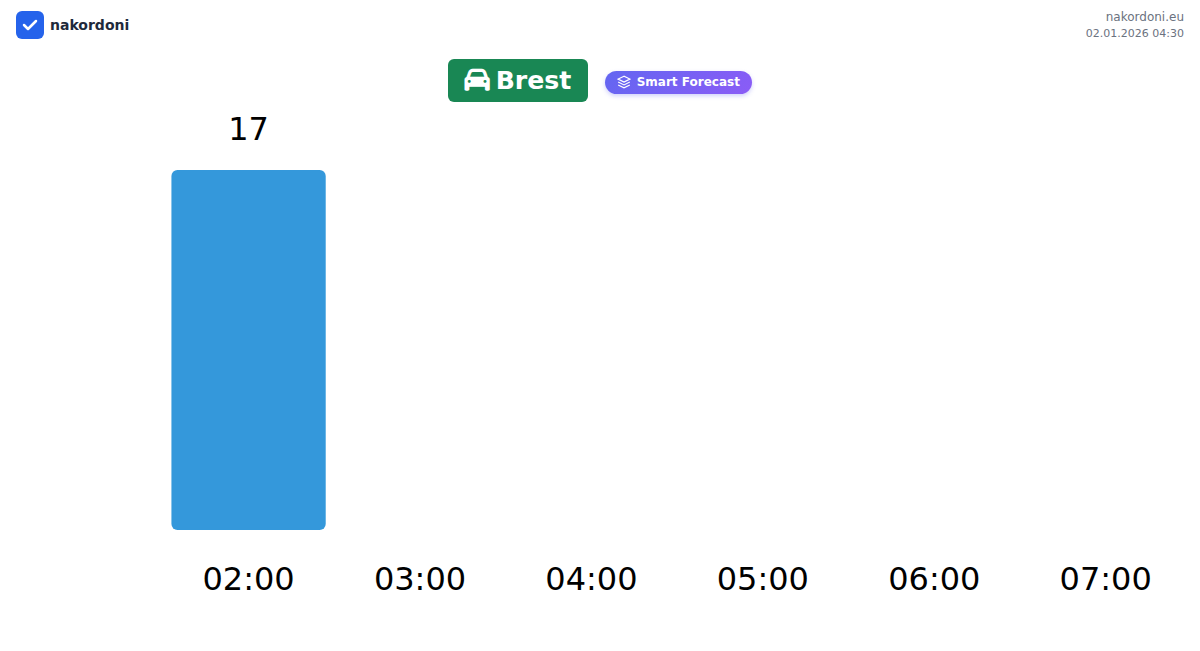This screenshot has height=651, width=1200.
Task: Click the empty chart column above 06:00
Action: 934,350
